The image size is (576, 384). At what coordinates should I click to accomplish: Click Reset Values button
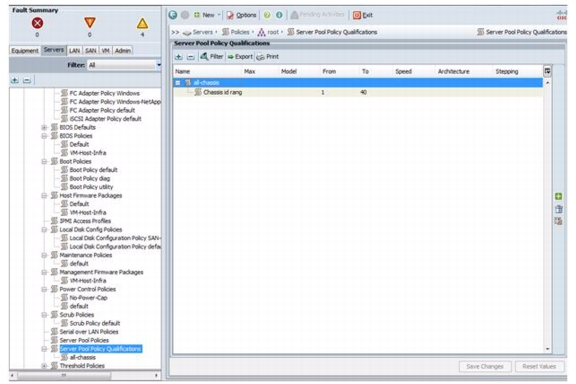pos(539,366)
